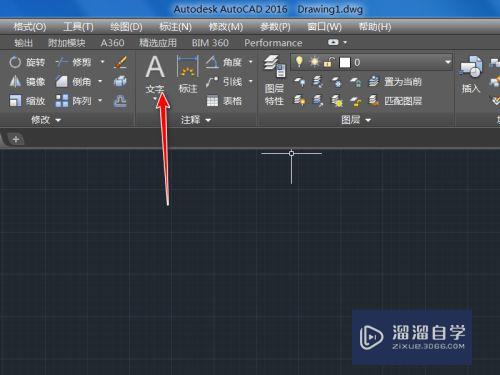This screenshot has width=500, height=375.
Task: Open the Draw (绘图) menu
Action: tap(126, 27)
